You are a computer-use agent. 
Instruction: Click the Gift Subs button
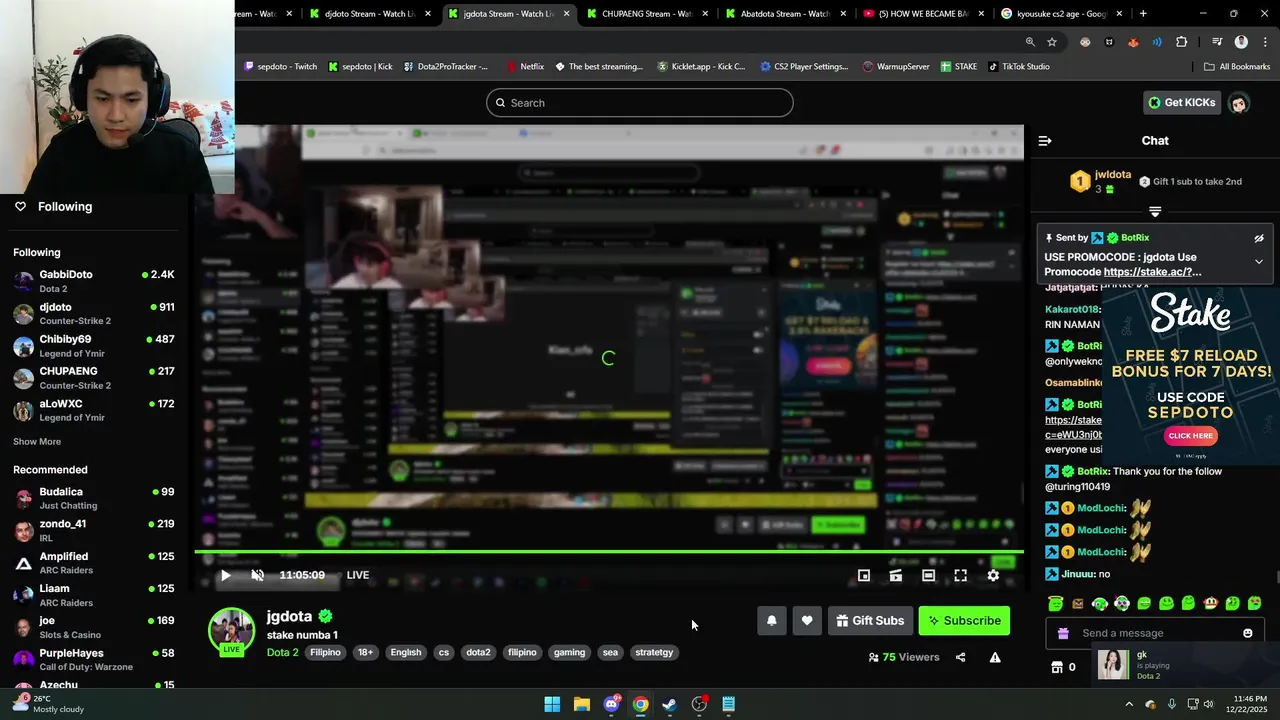(870, 621)
